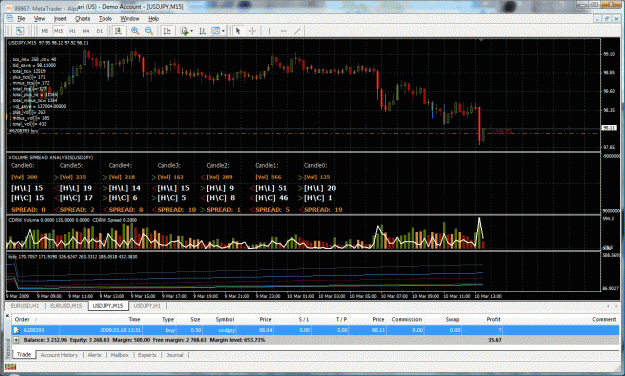This screenshot has height=376, width=625.
Task: Switch to the EURUSD,M15 chart tab
Action: tap(66, 306)
